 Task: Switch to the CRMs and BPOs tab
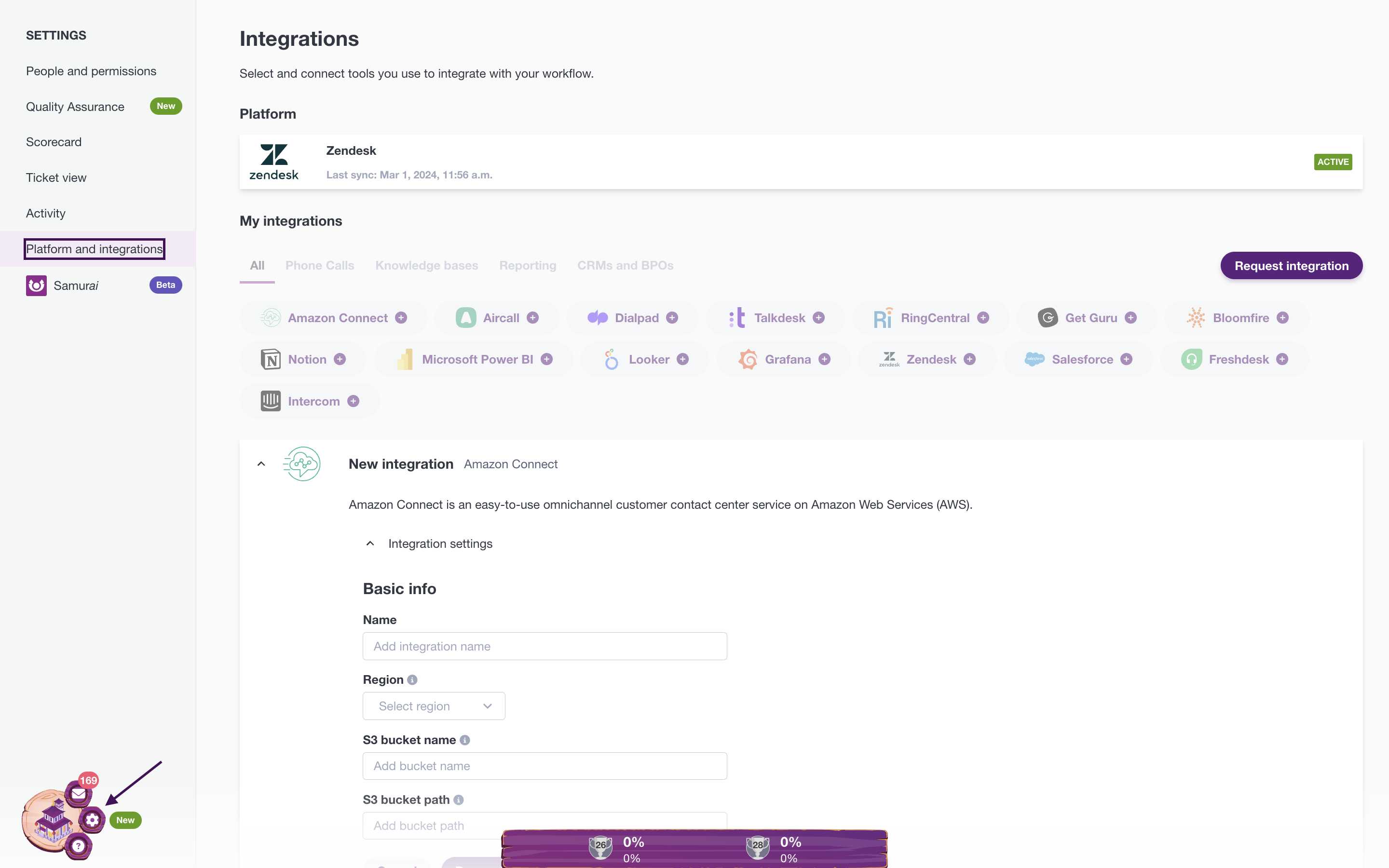click(625, 265)
